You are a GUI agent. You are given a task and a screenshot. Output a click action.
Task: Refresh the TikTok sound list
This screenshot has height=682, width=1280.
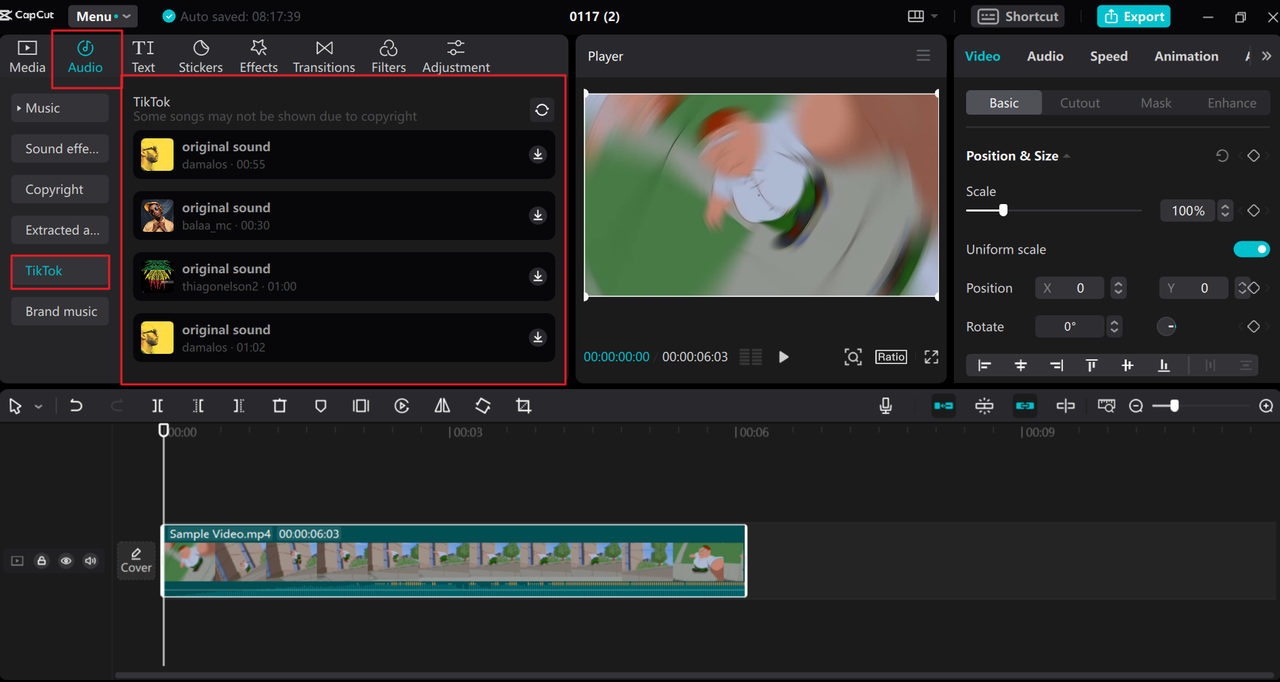tap(542, 110)
